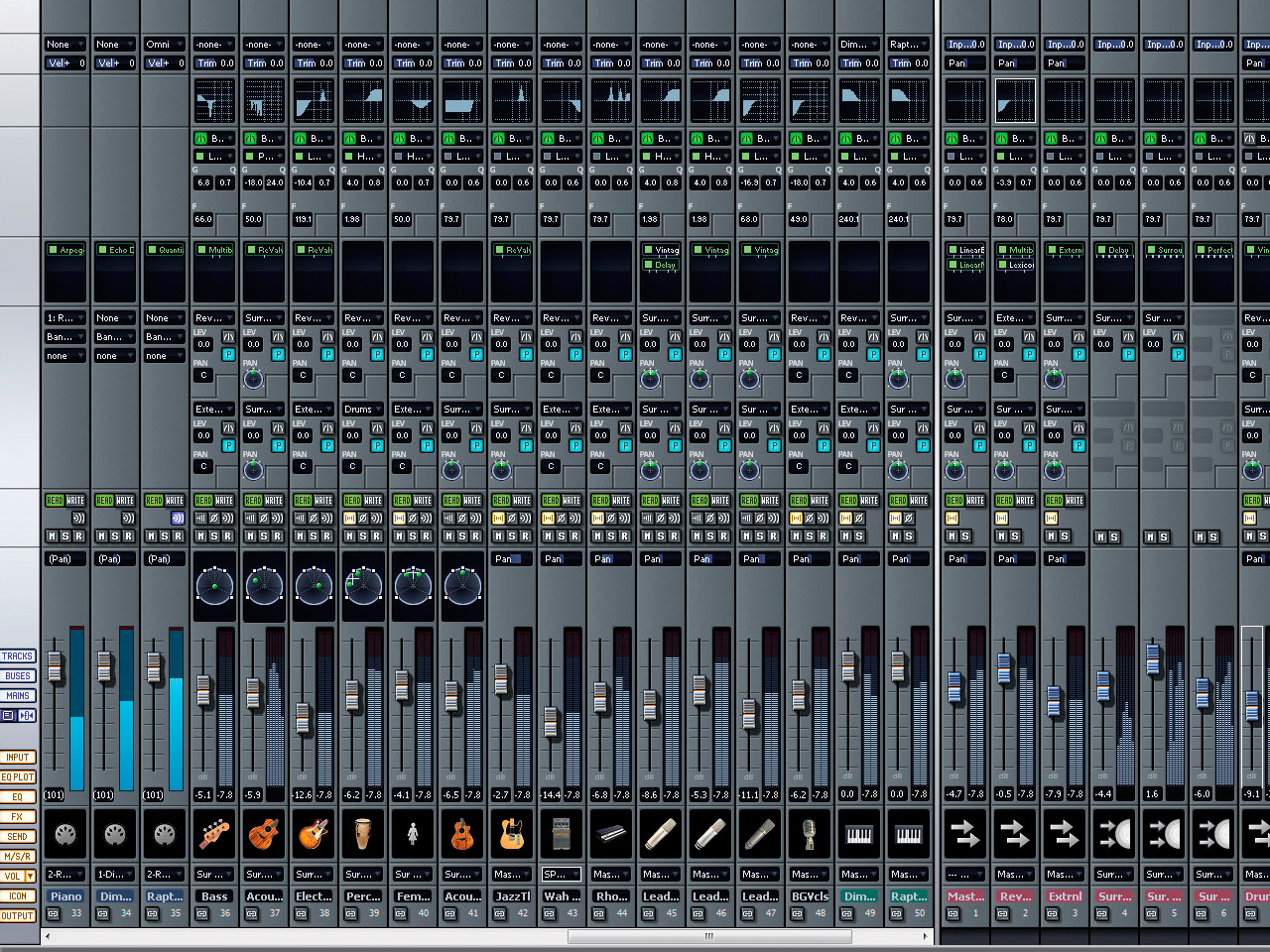Viewport: 1270px width, 952px height.
Task: Switch to the BUSES view
Action: [18, 675]
